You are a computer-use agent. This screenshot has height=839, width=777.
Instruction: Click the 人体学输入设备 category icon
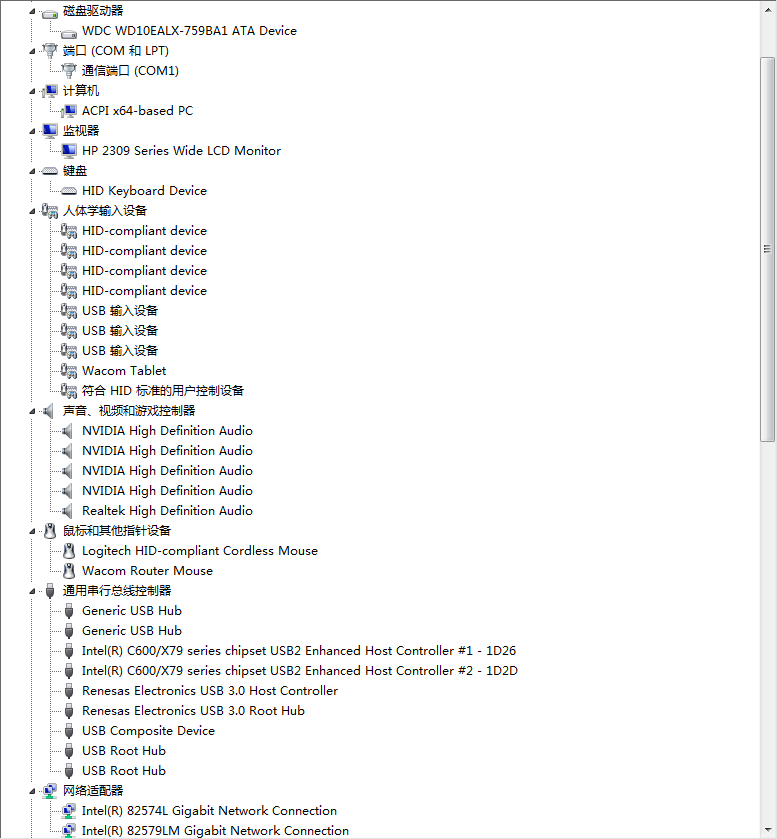(x=50, y=211)
